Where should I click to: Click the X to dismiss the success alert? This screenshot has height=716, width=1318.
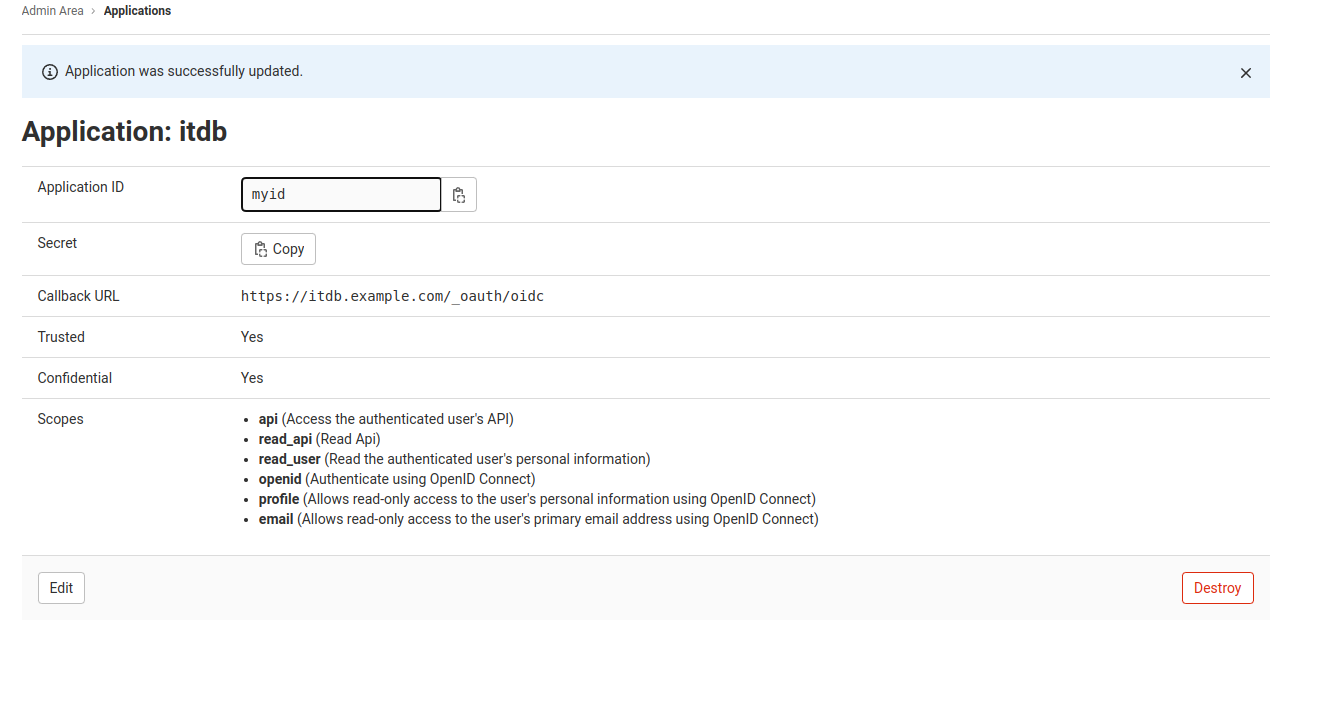pyautogui.click(x=1245, y=72)
